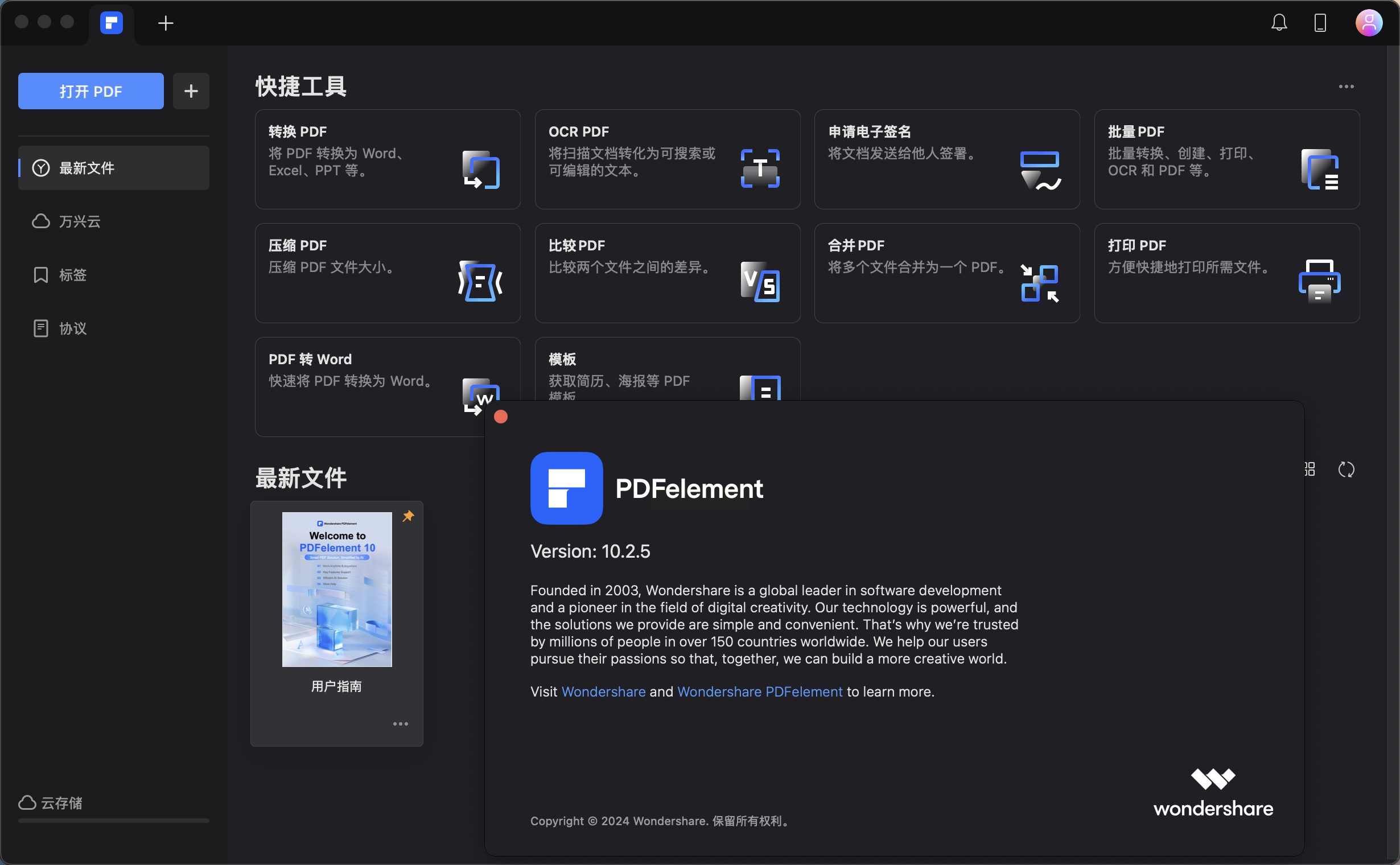Click the 打开 PDF button
The width and height of the screenshot is (1400, 865).
[x=91, y=91]
